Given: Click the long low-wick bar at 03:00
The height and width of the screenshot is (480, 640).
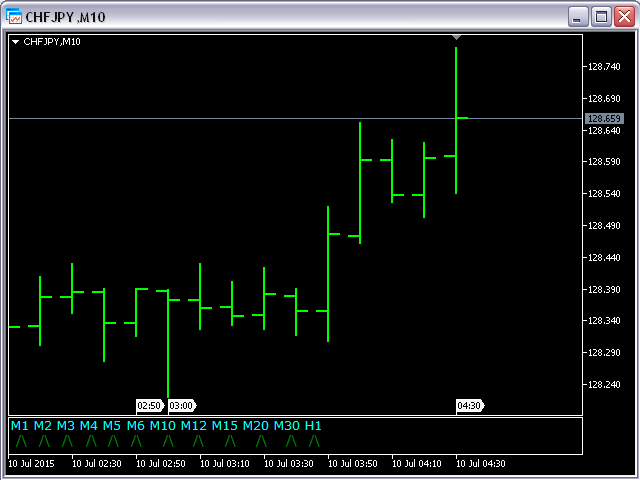Looking at the screenshot, I should tap(168, 343).
